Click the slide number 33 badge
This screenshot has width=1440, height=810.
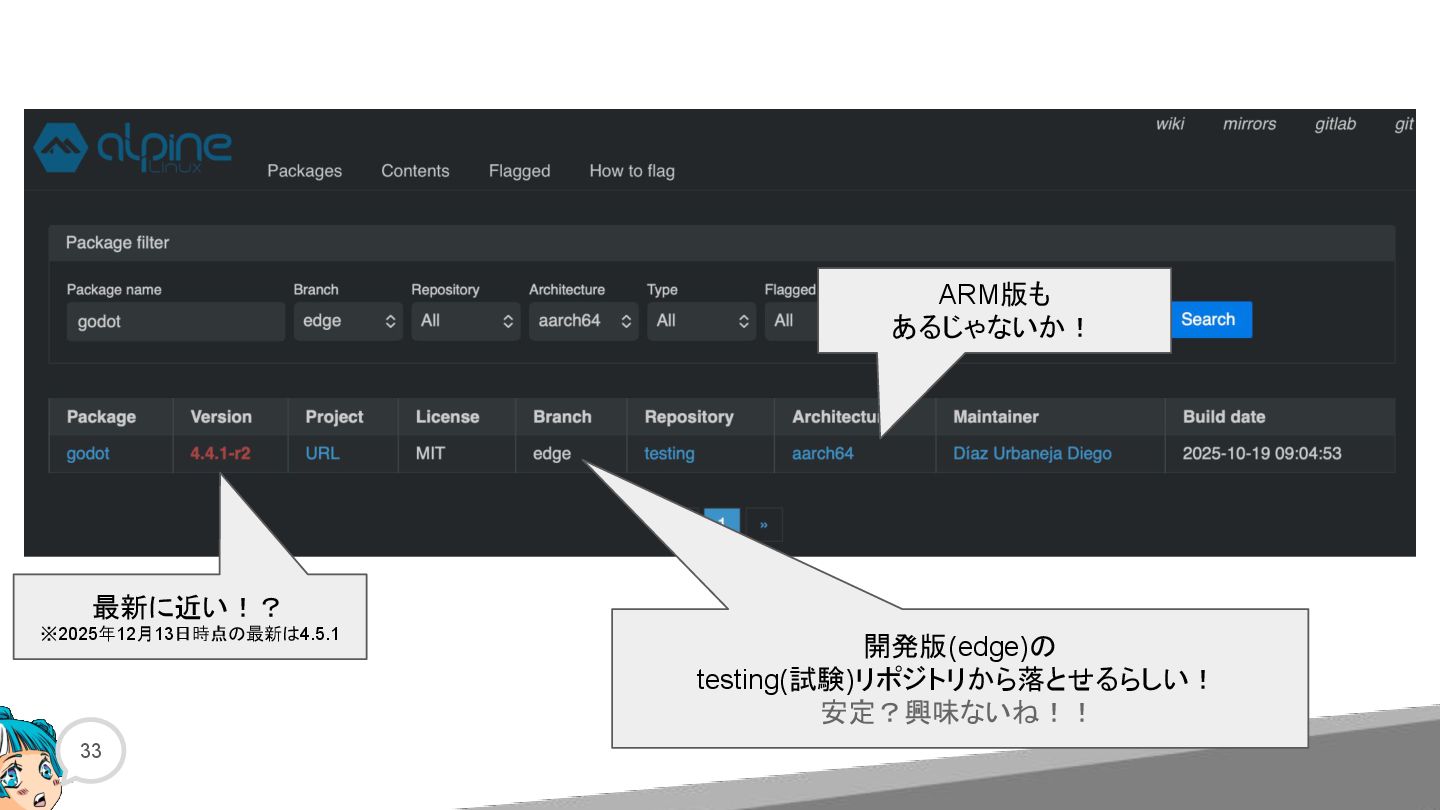[x=91, y=750]
